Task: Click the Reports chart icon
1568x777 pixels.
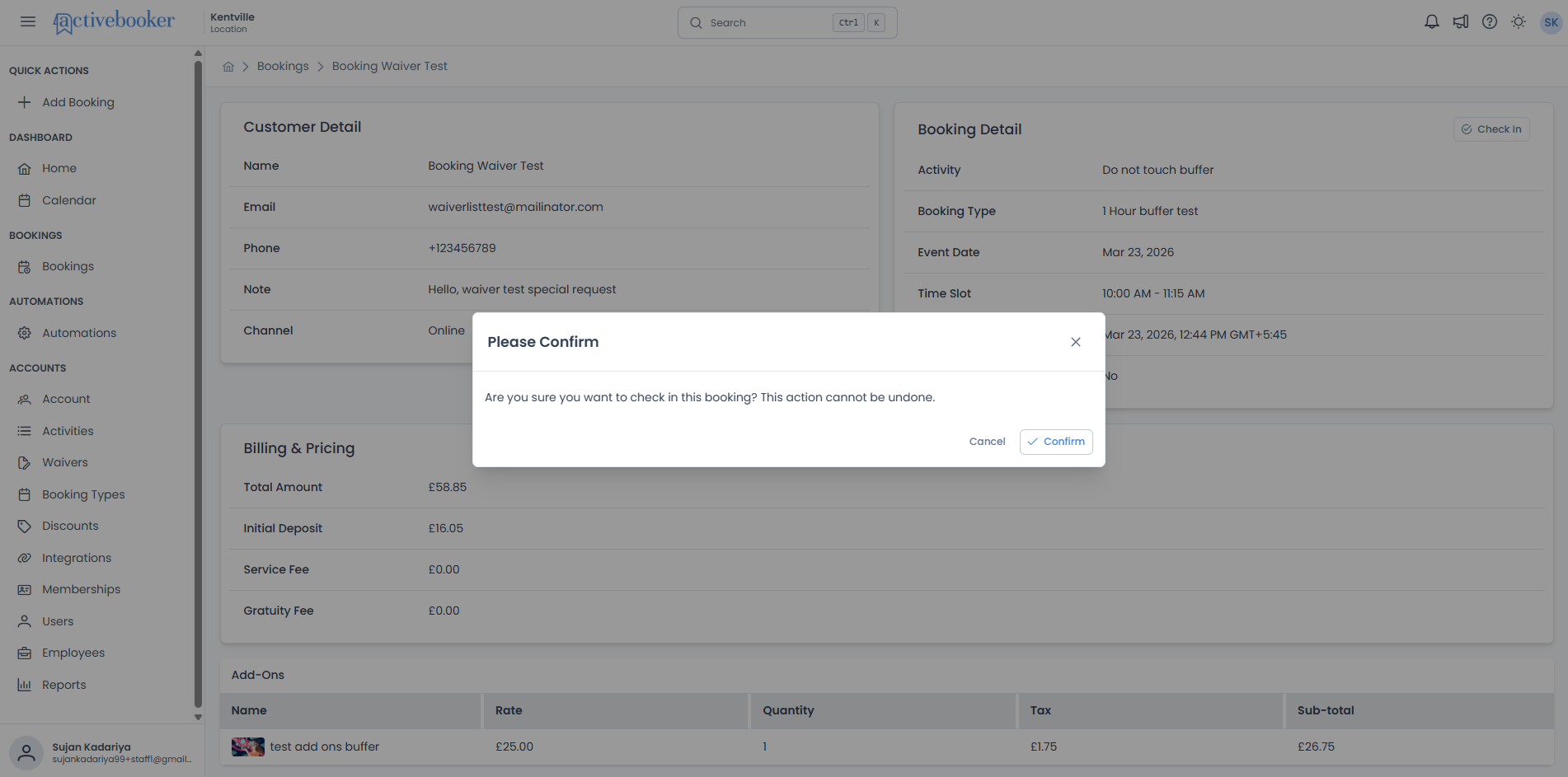Action: point(25,685)
